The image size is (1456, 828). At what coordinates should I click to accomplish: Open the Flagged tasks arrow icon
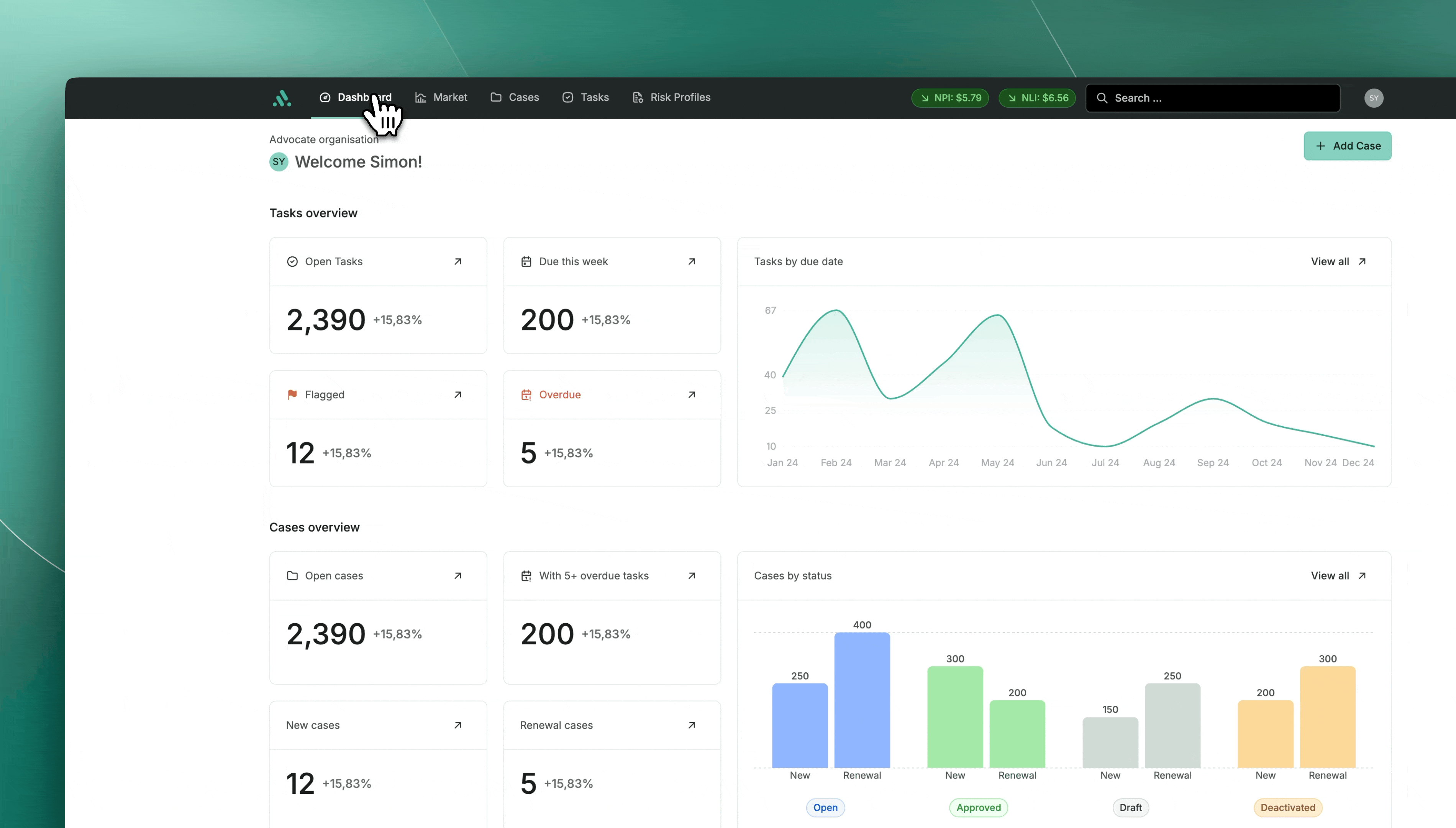pos(457,395)
